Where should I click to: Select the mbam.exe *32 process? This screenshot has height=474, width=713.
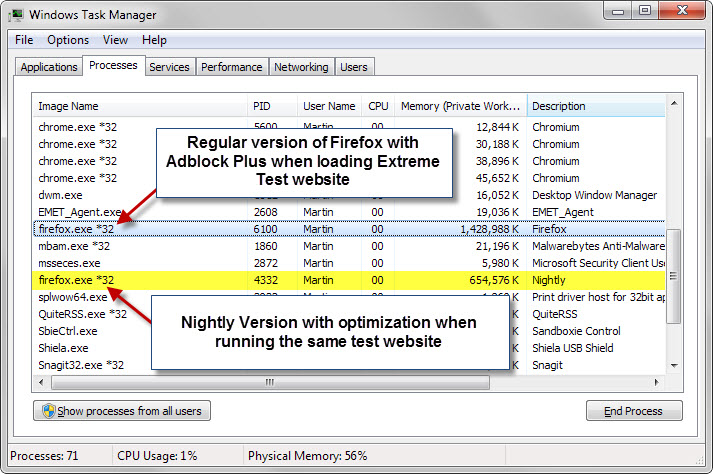coord(349,246)
